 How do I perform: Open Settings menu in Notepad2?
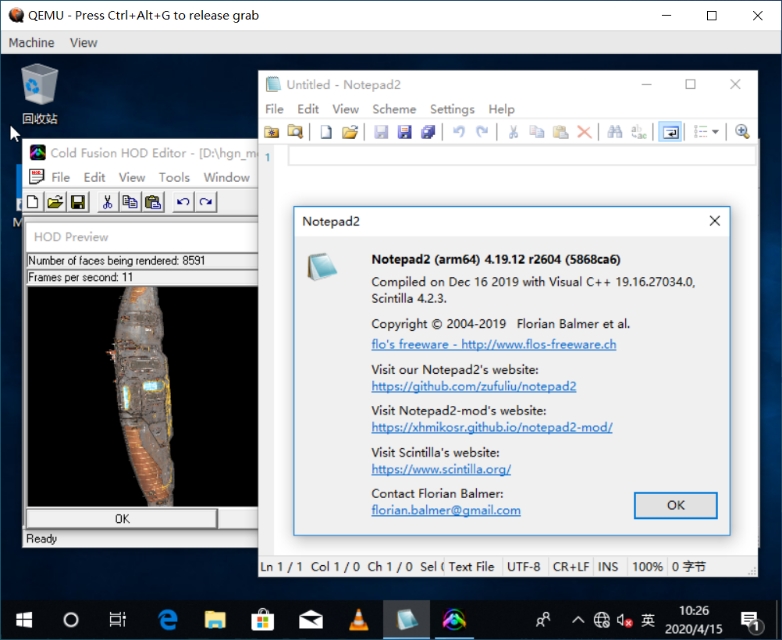click(x=452, y=109)
